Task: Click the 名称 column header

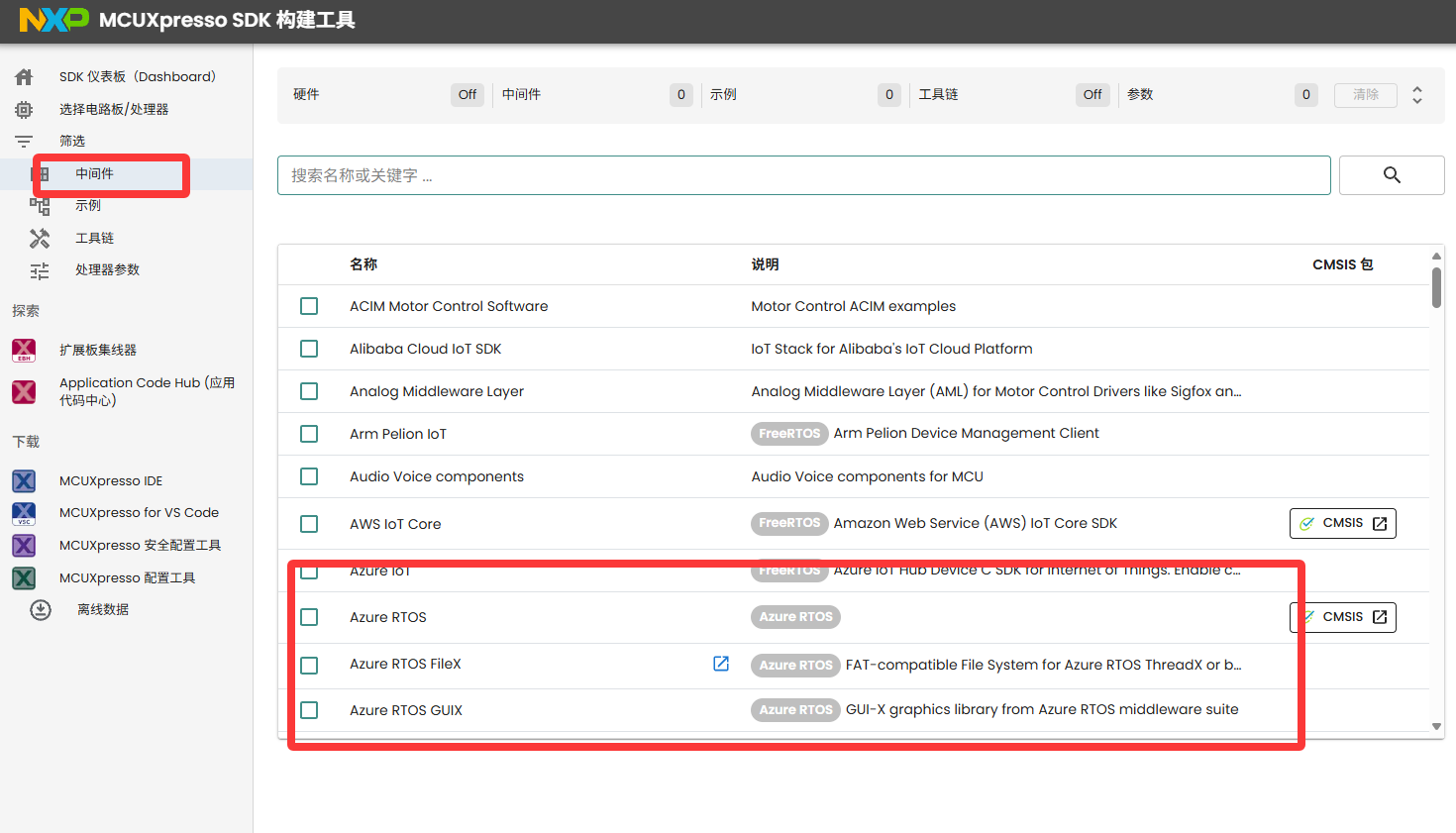Action: coord(364,264)
